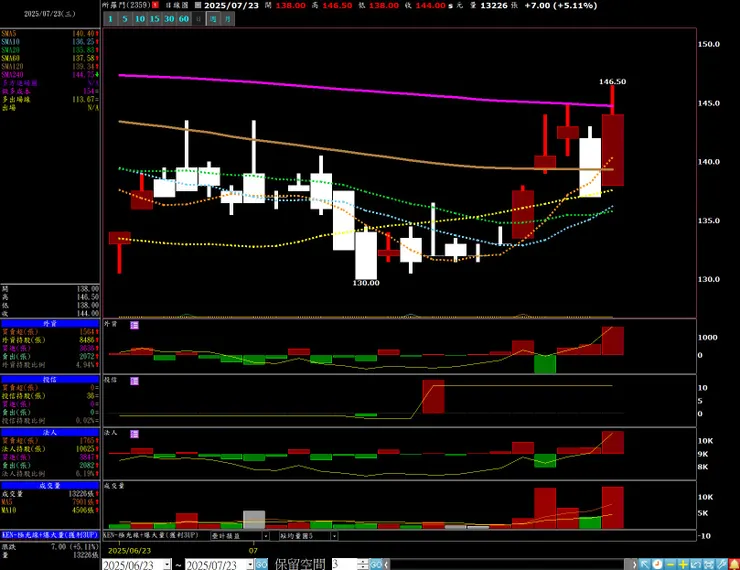Click the MA10 4506張 volume row
The image size is (740, 570).
point(50,510)
